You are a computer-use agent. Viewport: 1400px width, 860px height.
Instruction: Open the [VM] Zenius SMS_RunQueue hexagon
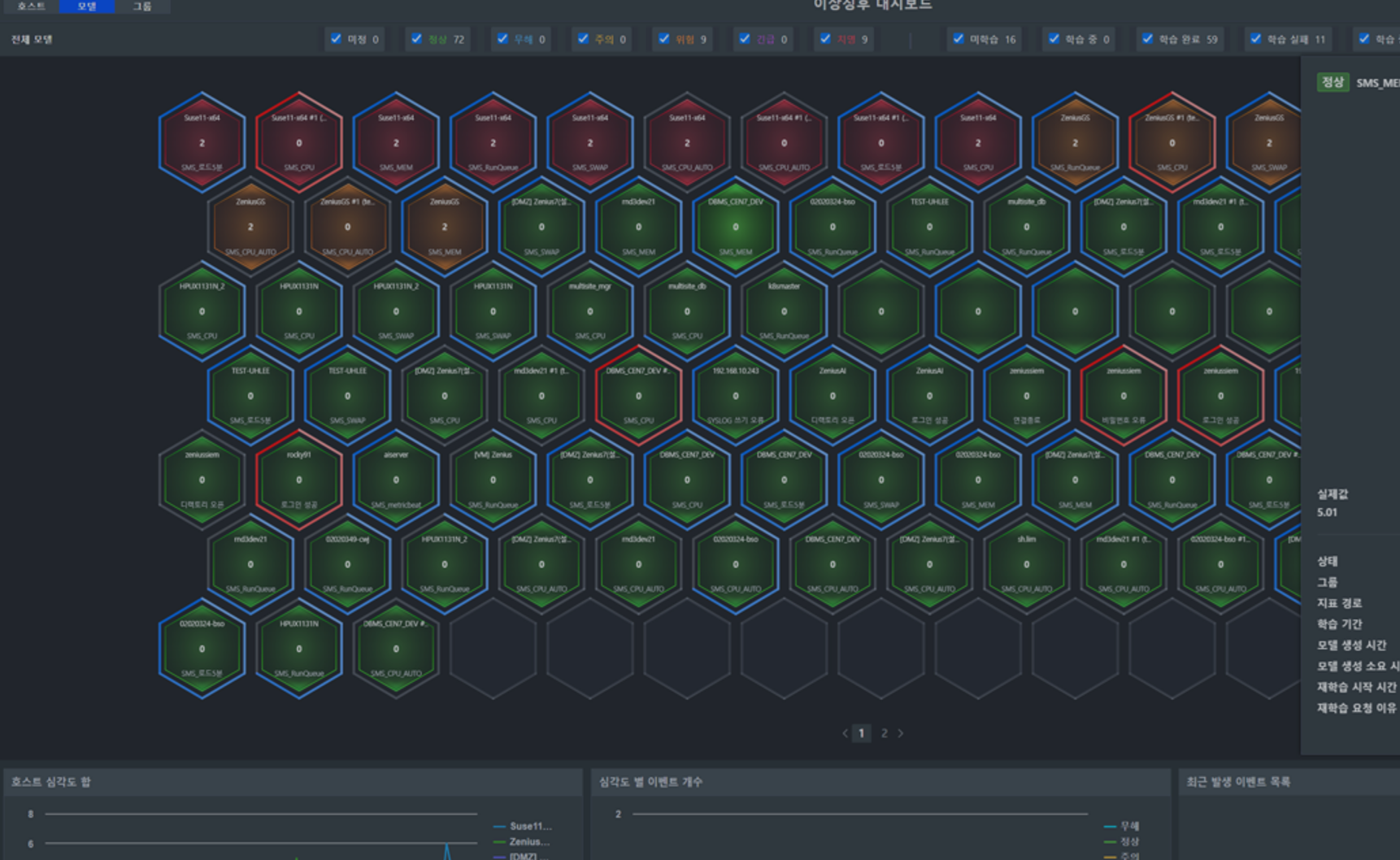(x=493, y=480)
